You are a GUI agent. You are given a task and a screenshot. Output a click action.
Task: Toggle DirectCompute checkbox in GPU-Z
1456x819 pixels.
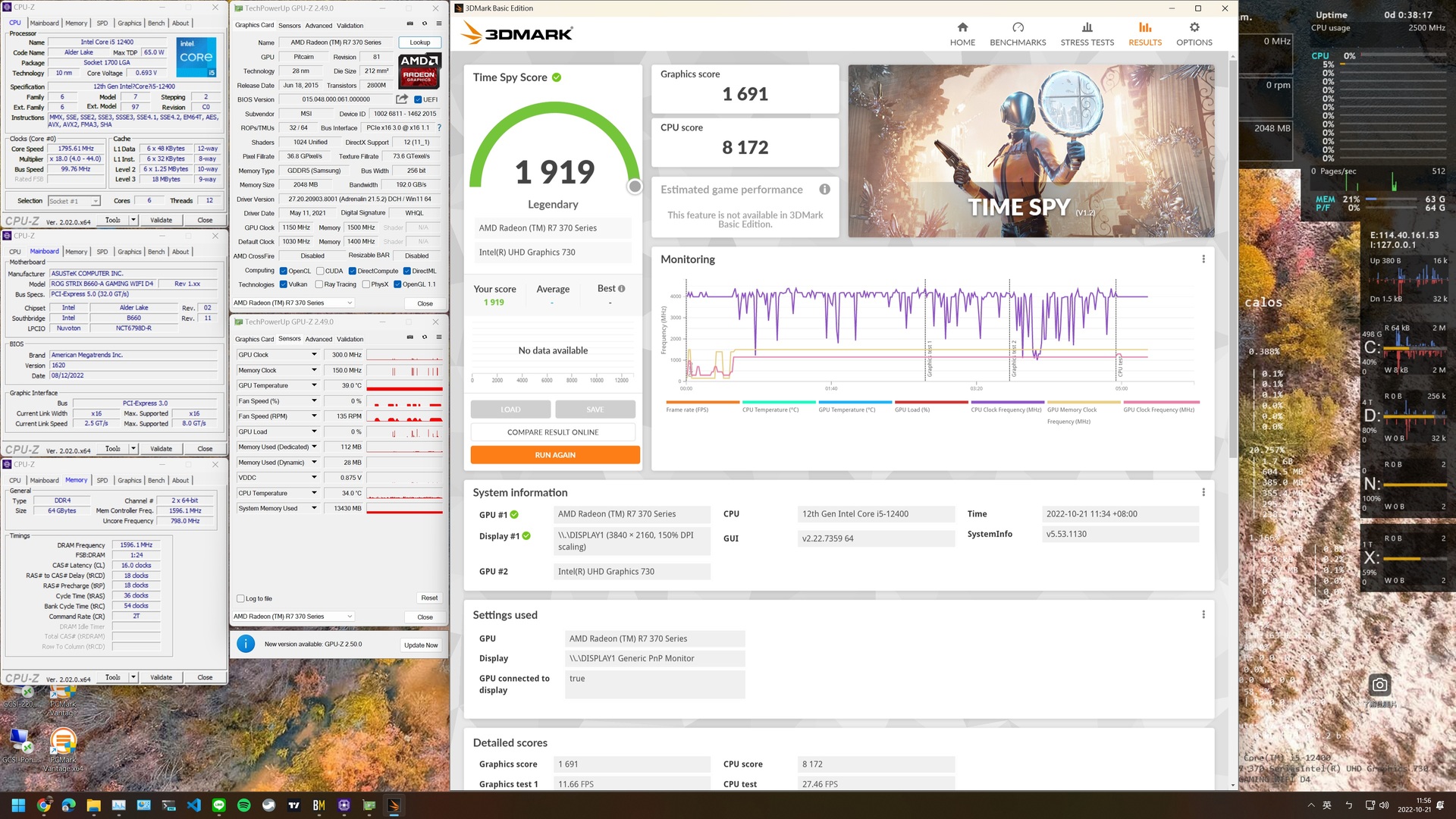pos(353,271)
